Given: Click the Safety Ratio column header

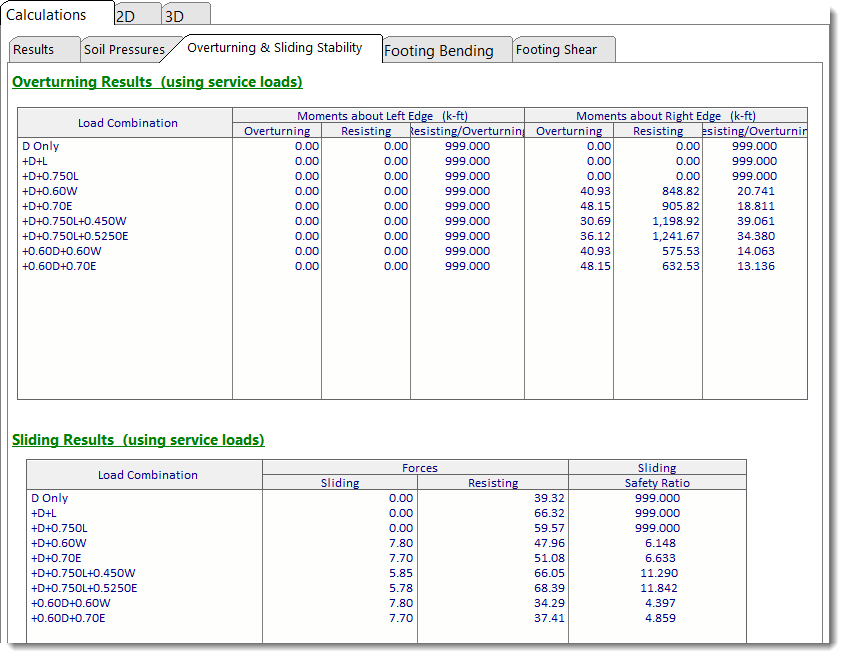Looking at the screenshot, I should click(x=656, y=483).
